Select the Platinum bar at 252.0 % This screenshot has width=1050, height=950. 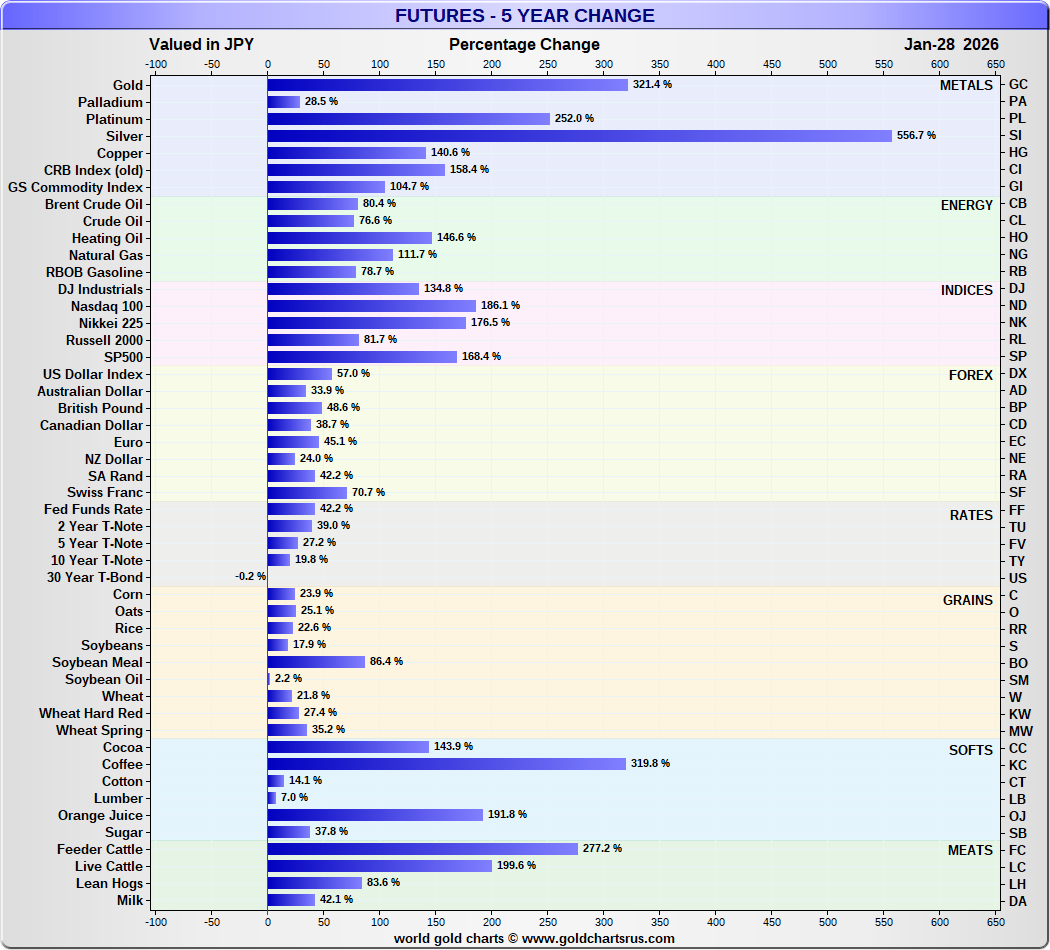pos(408,119)
